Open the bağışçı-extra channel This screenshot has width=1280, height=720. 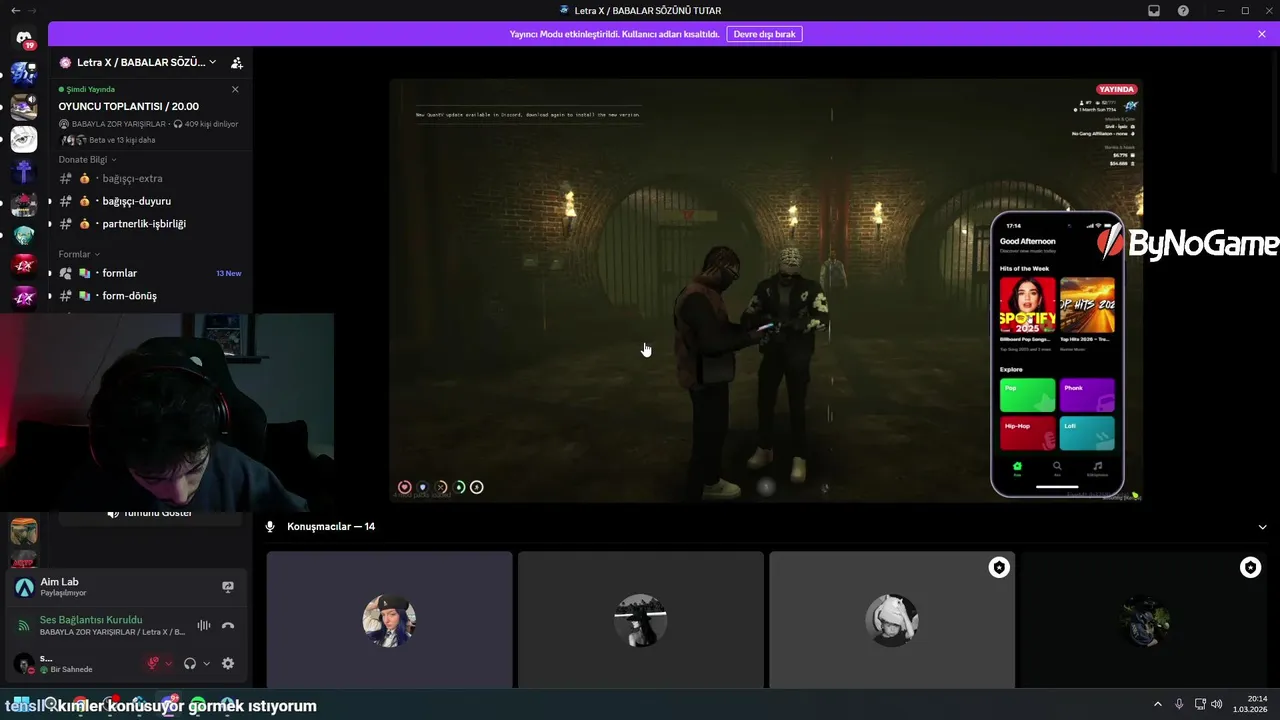tap(150, 178)
